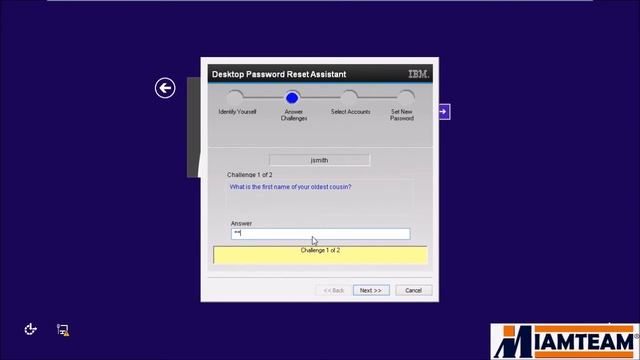Click the disabled << Back button
This screenshot has width=640, height=360.
(x=333, y=290)
